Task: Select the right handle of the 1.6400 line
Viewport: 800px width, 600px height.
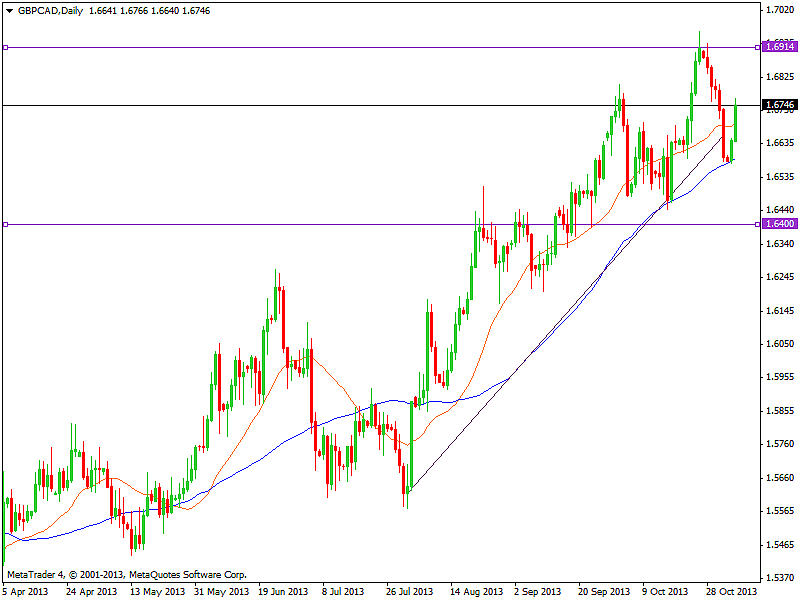Action: click(756, 224)
